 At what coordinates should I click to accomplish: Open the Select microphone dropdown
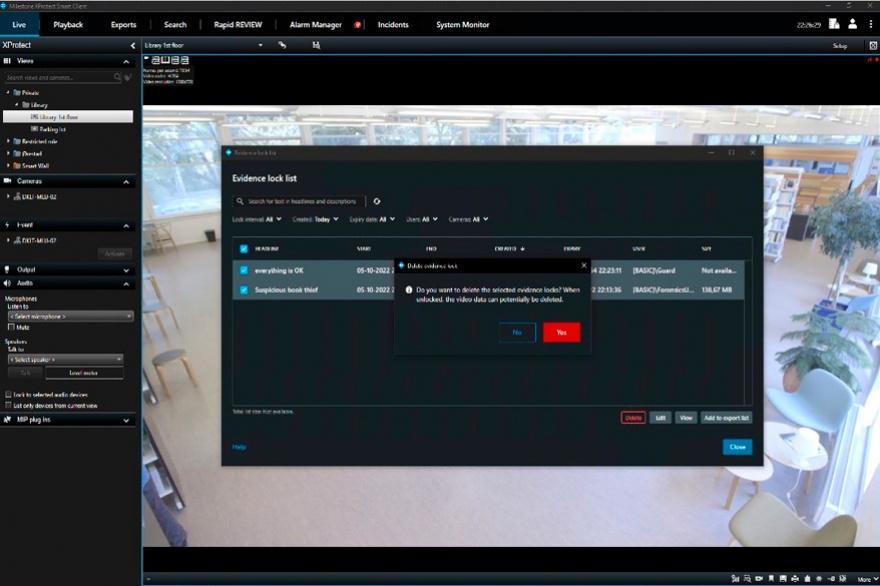click(x=69, y=316)
